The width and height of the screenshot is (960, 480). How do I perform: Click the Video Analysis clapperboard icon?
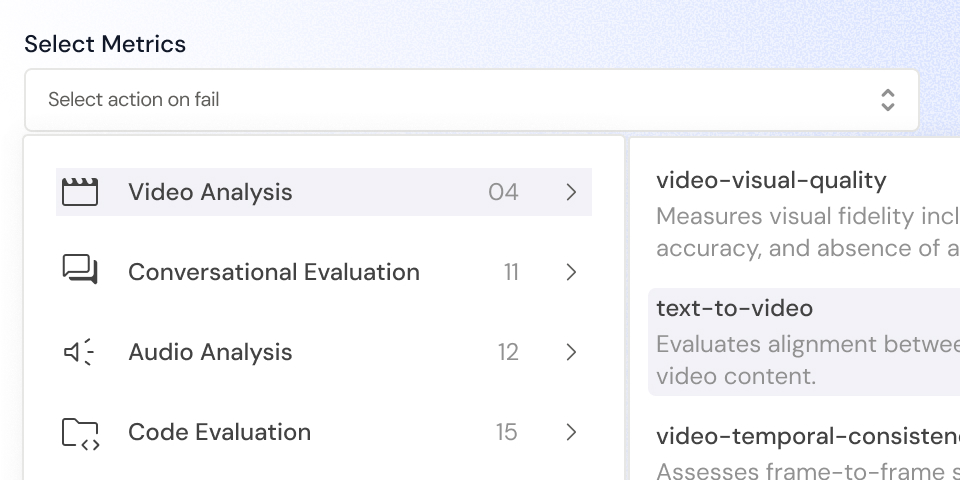80,192
